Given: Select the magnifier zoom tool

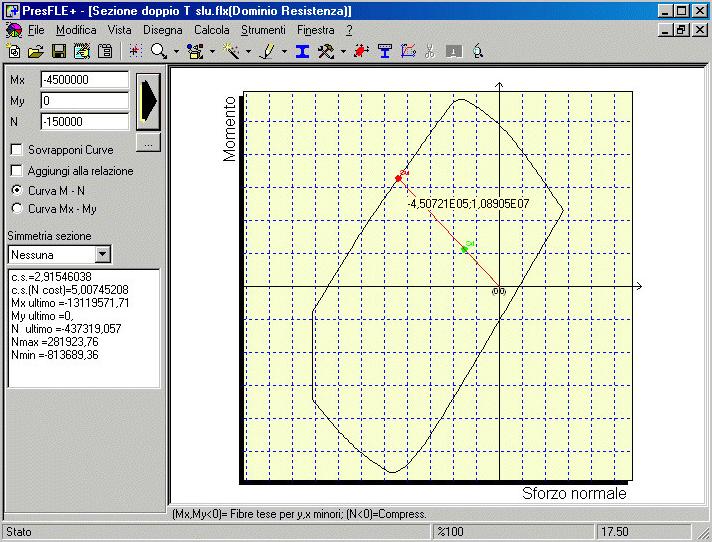Looking at the screenshot, I should click(x=158, y=51).
